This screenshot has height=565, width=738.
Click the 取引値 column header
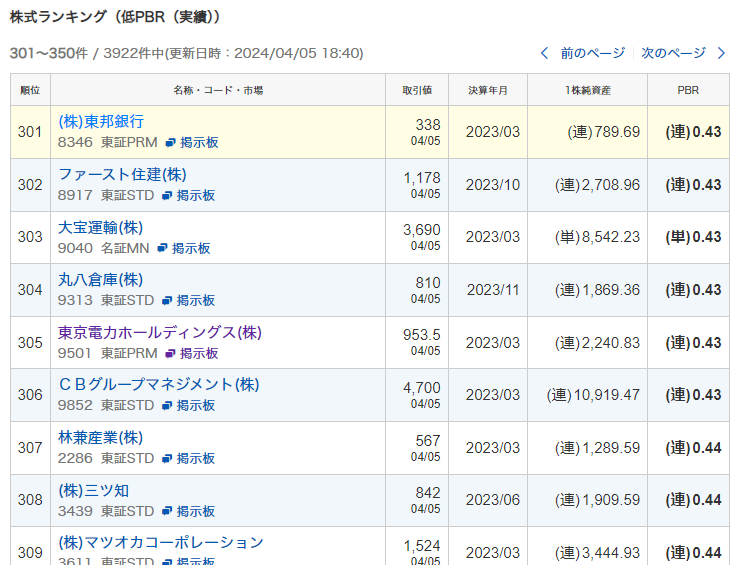[417, 90]
